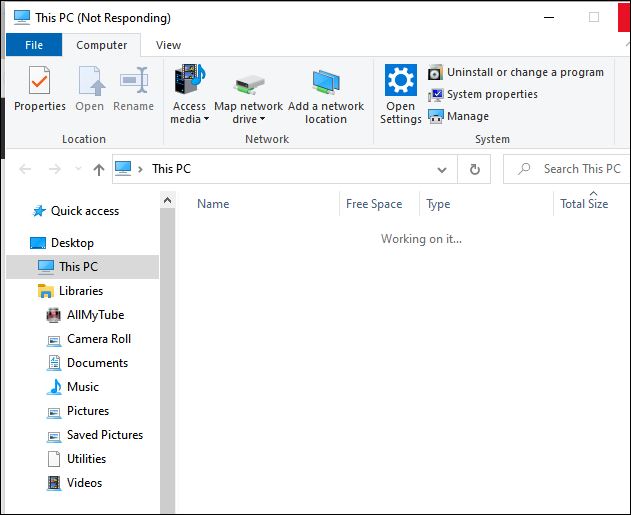This screenshot has height=515, width=631.
Task: Go back with the back arrow
Action: click(25, 169)
